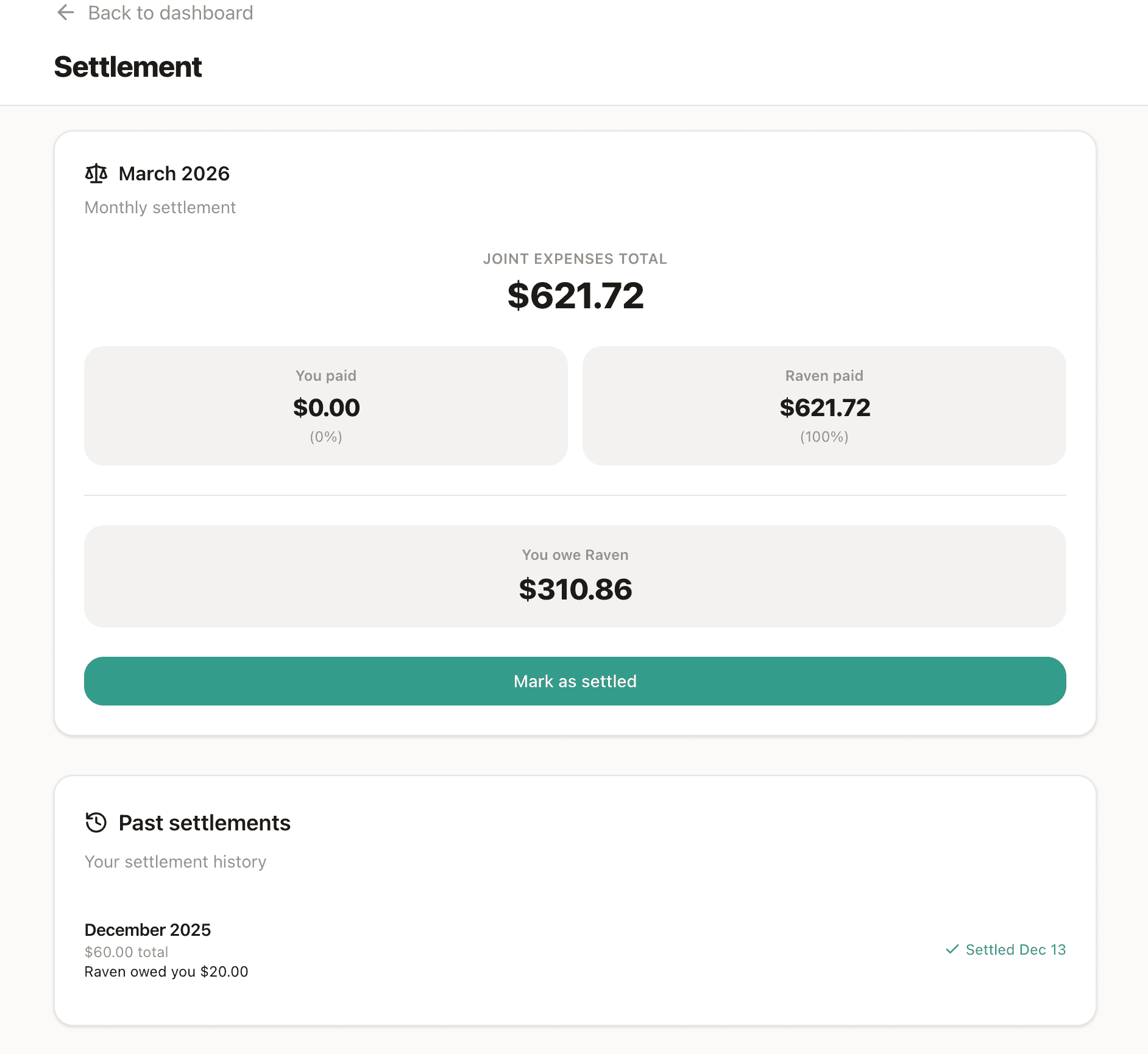Select the You paid $0.00 card
This screenshot has width=1148, height=1054.
326,405
